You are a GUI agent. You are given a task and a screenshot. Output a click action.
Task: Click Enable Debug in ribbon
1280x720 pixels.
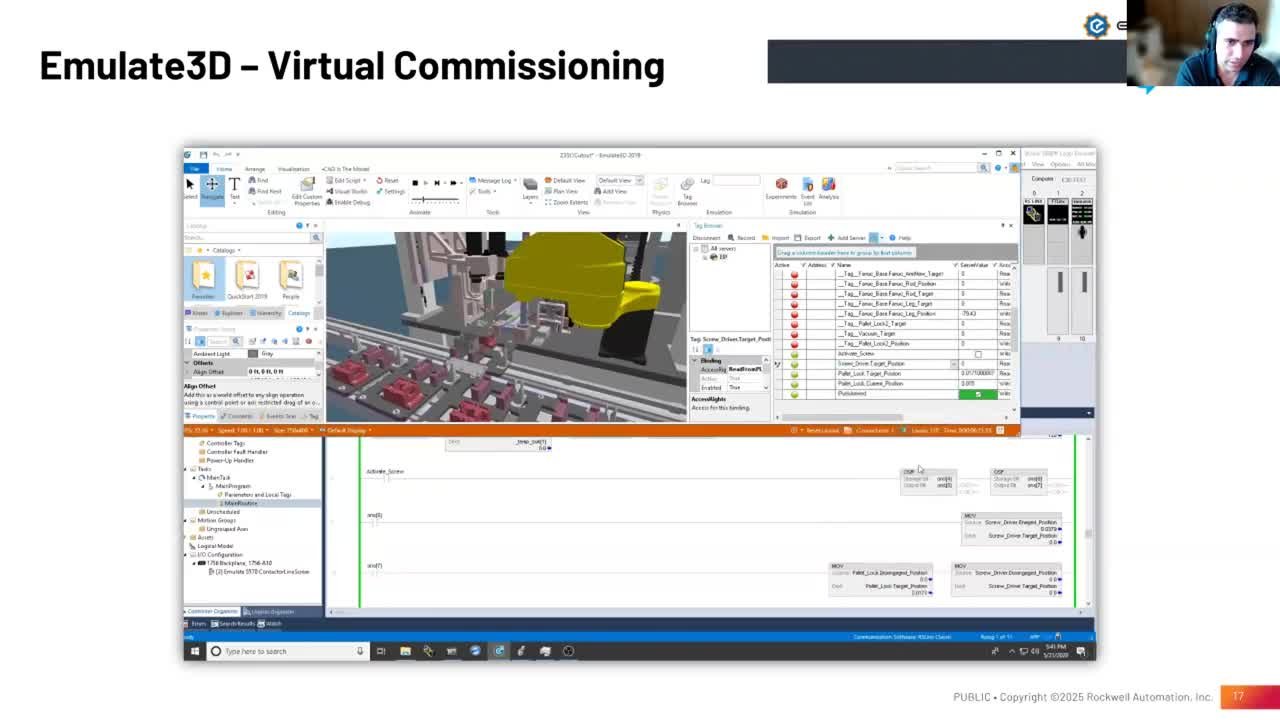(348, 202)
